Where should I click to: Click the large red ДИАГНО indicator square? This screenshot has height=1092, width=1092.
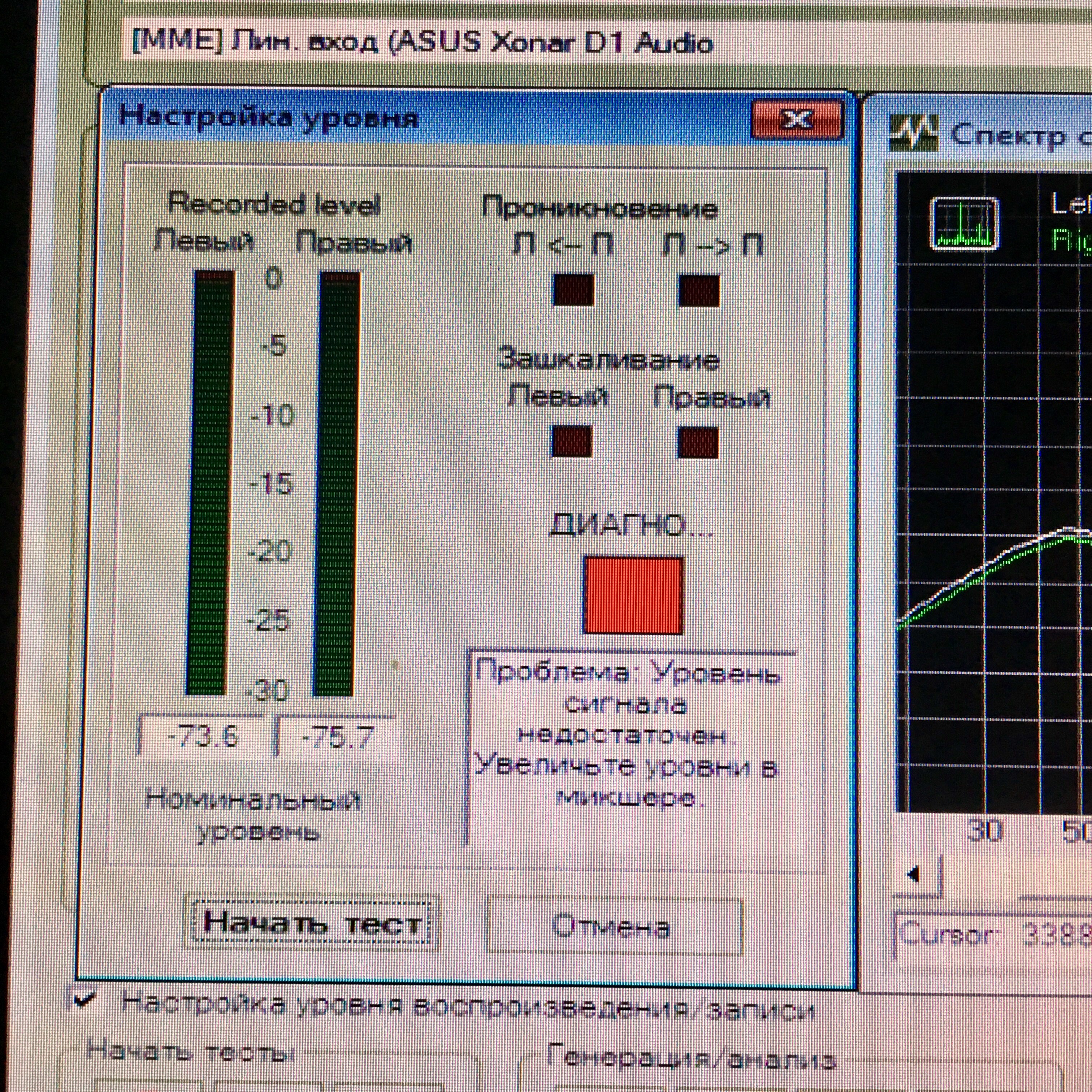point(633,596)
